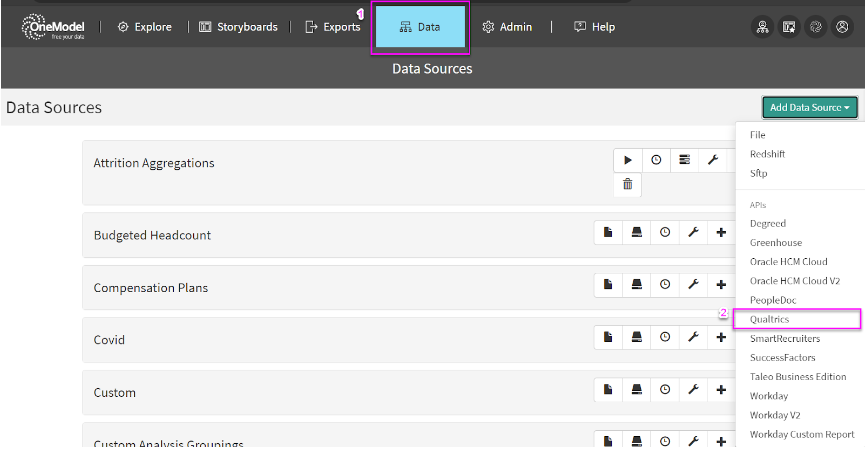The width and height of the screenshot is (867, 458).
Task: Open the Explore menu
Action: 145,27
